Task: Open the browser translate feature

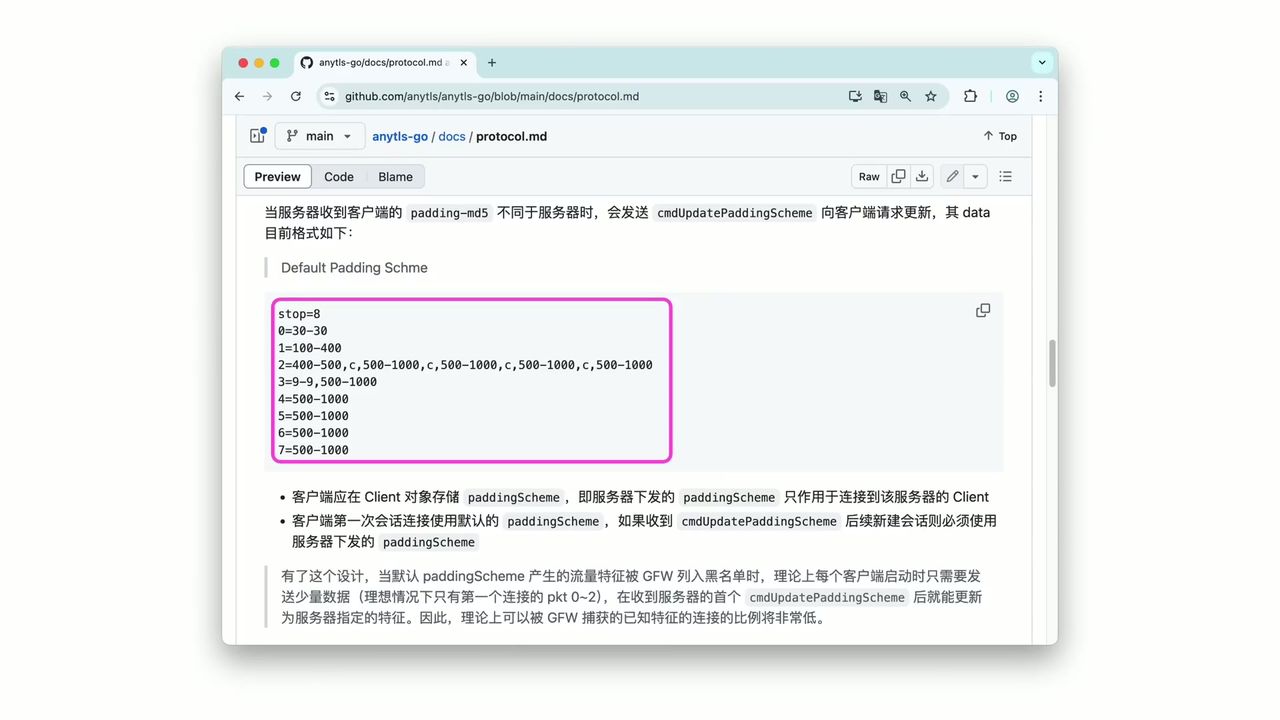Action: point(880,96)
